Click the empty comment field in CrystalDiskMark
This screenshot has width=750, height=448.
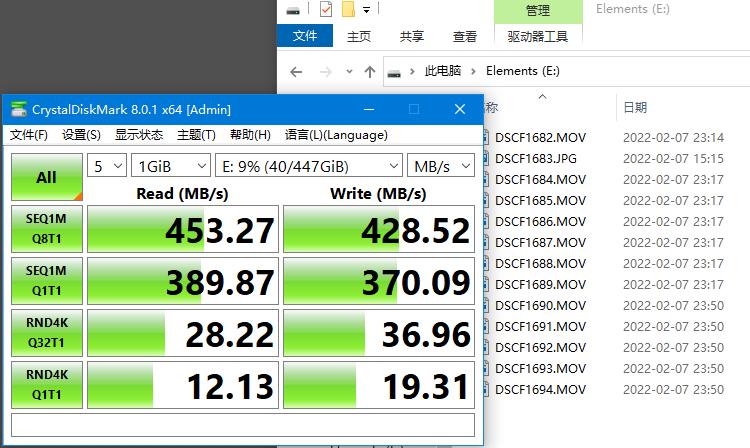[x=243, y=425]
